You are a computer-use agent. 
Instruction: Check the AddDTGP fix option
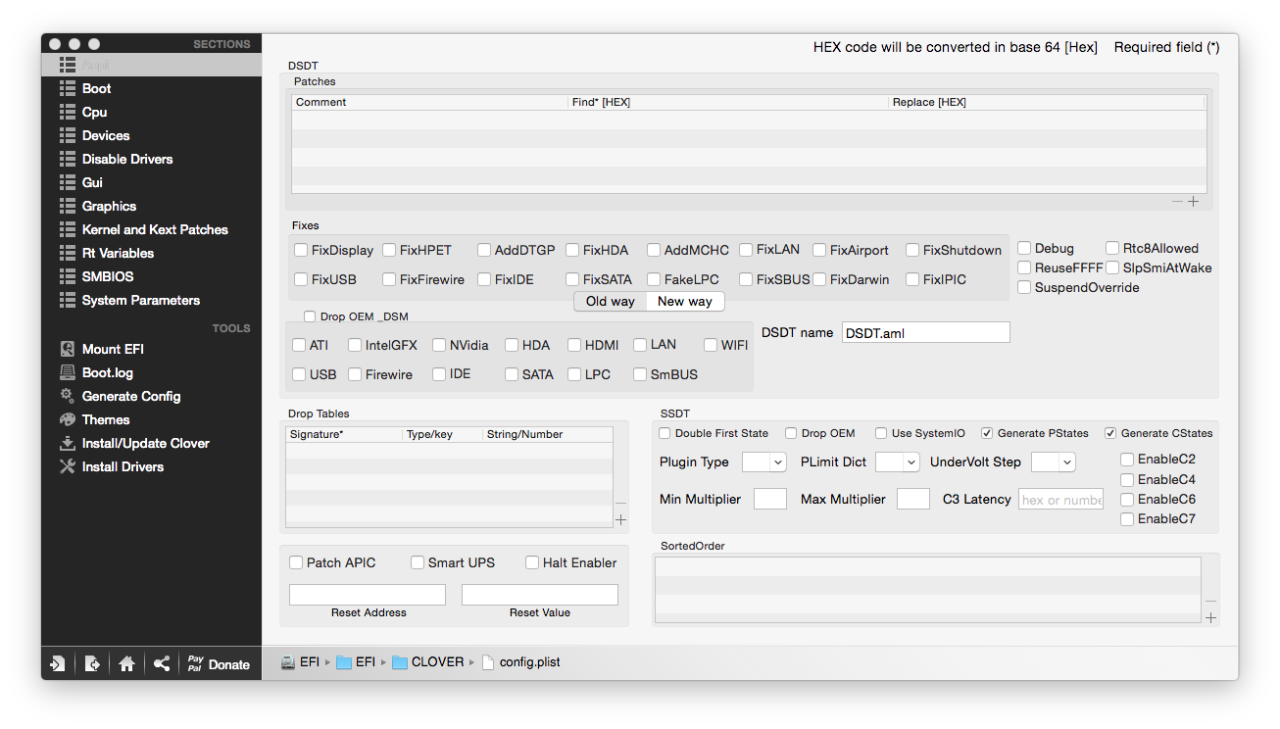(x=484, y=250)
